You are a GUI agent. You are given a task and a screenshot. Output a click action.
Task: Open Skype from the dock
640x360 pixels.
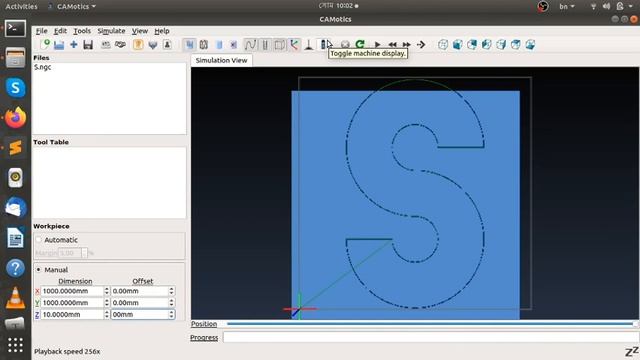(16, 88)
